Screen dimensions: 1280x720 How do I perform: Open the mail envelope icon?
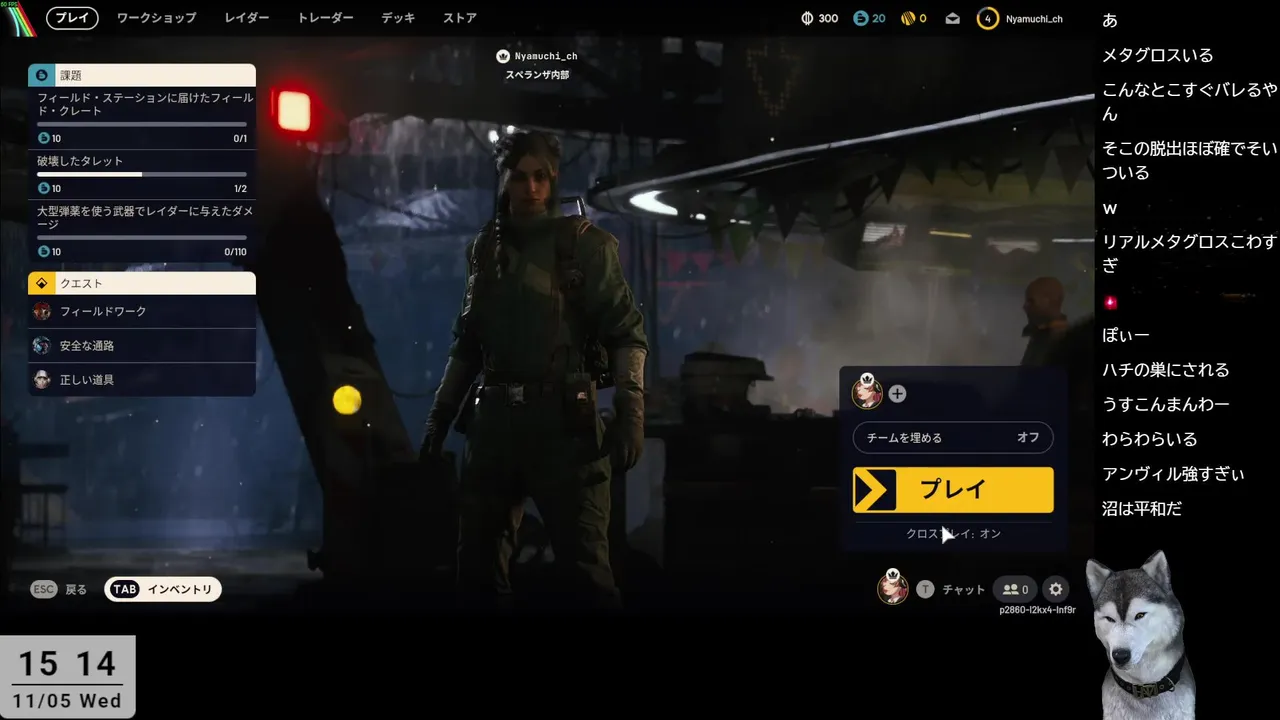(952, 18)
